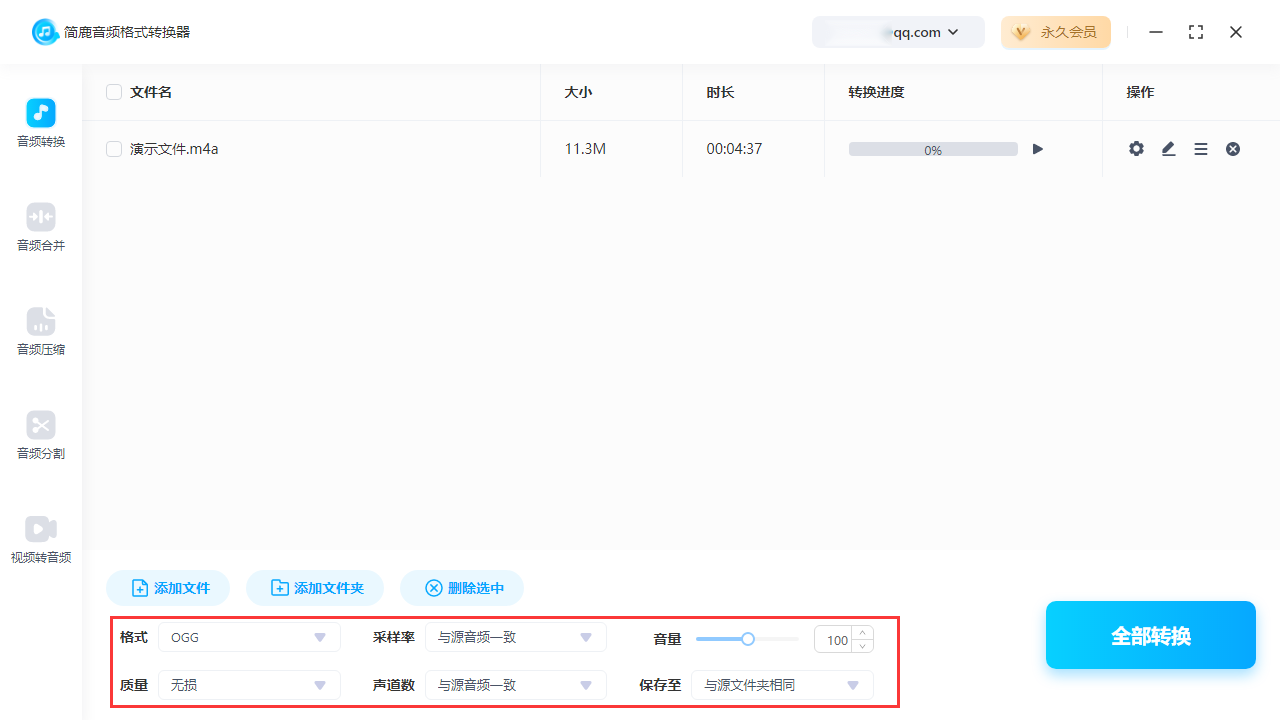Open the qq.com account menu
Viewport: 1280px width, 720px height.
tap(898, 32)
